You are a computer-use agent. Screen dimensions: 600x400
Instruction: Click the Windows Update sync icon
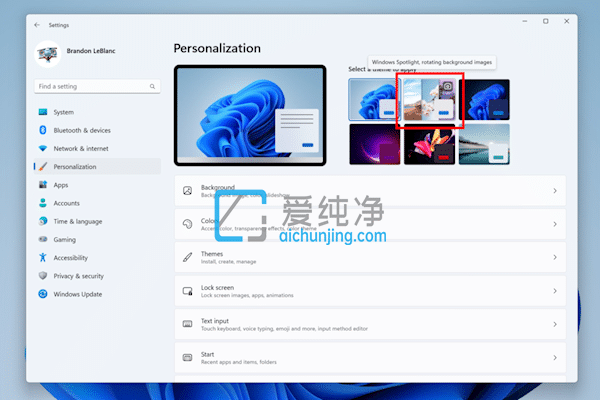click(43, 294)
